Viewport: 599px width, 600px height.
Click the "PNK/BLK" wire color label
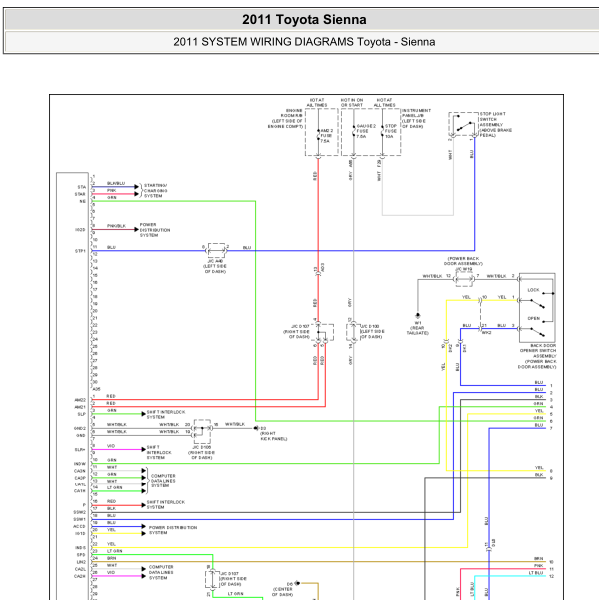point(116,226)
